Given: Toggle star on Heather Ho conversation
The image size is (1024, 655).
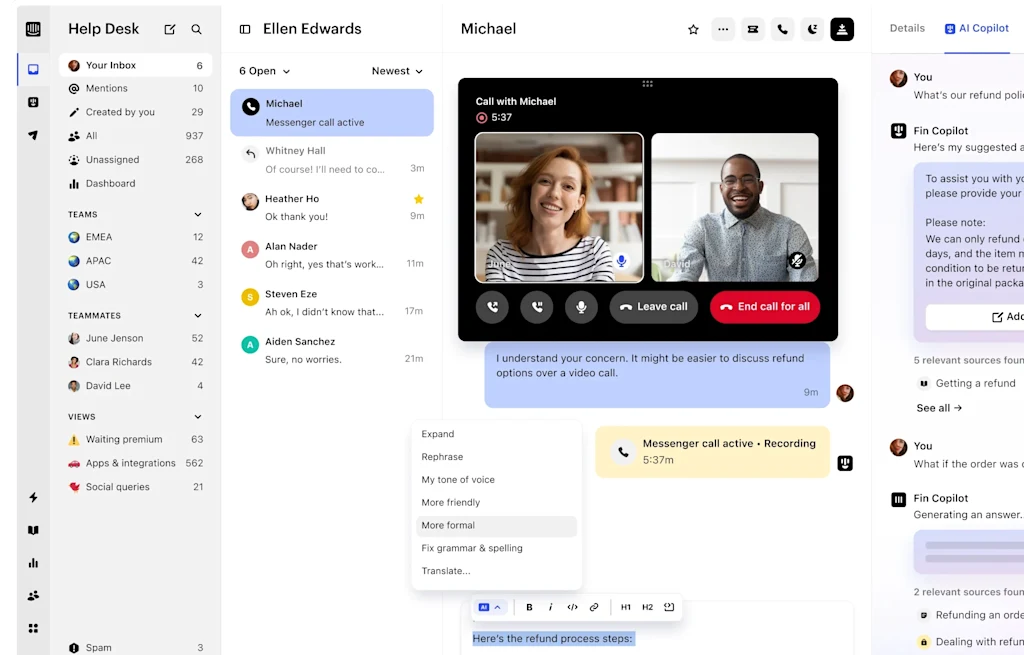Looking at the screenshot, I should click(419, 199).
